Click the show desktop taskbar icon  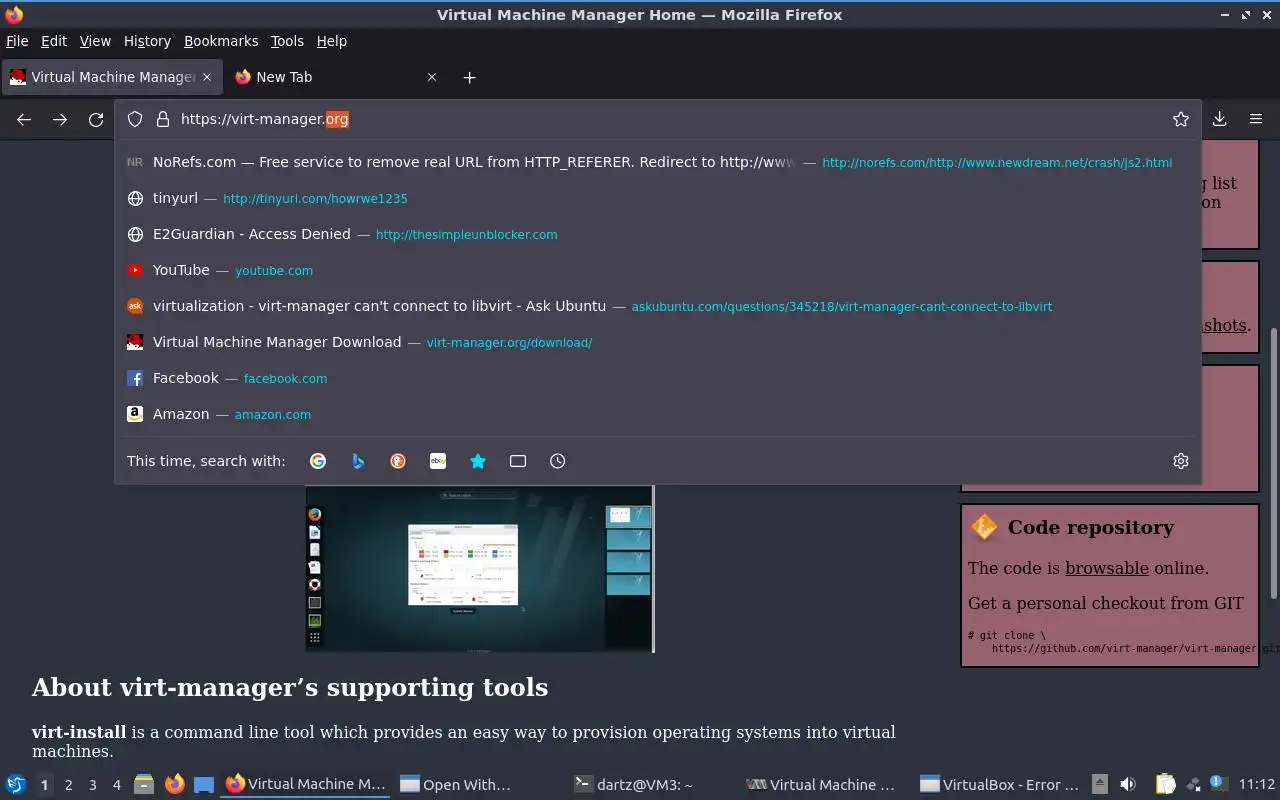204,784
